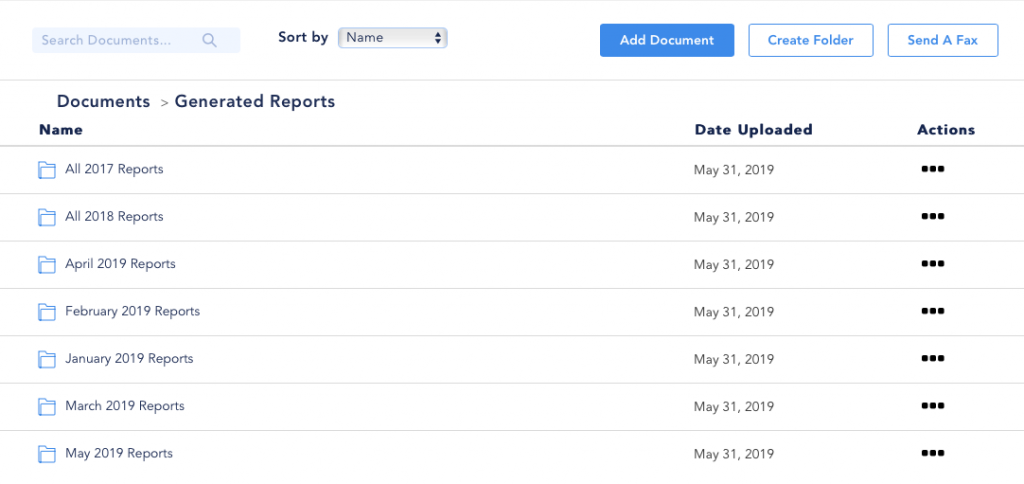Viewport: 1024px width, 484px height.
Task: Click the Add Document button
Action: click(x=667, y=40)
